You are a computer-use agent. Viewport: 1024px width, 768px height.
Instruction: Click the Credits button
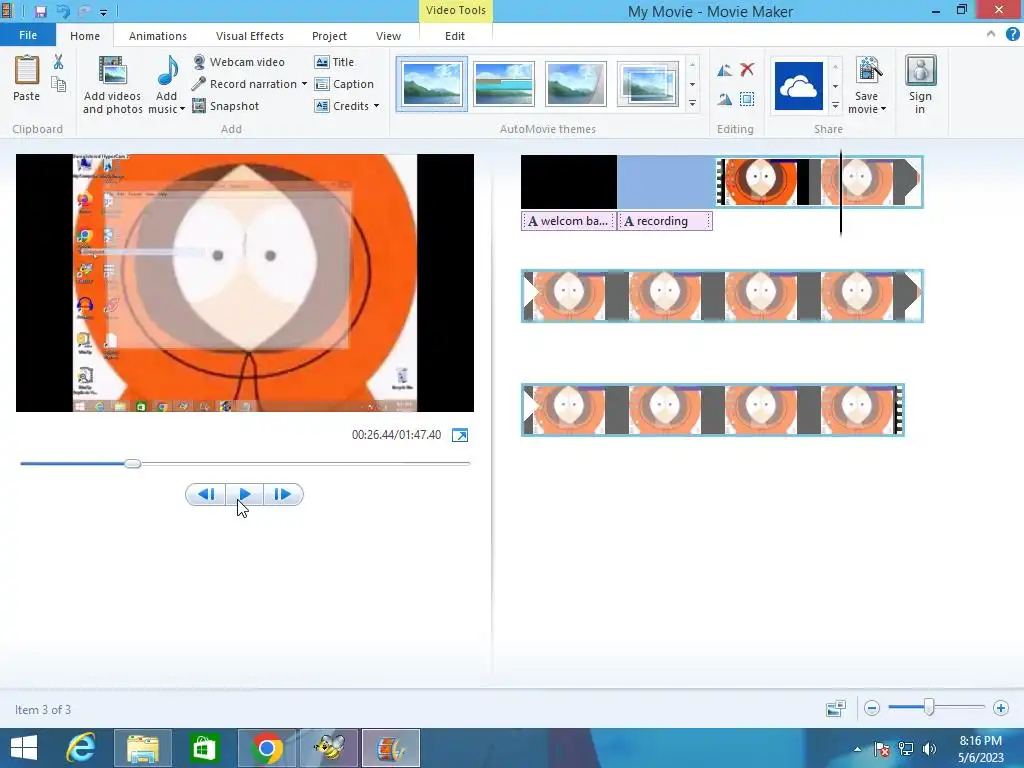[x=342, y=106]
